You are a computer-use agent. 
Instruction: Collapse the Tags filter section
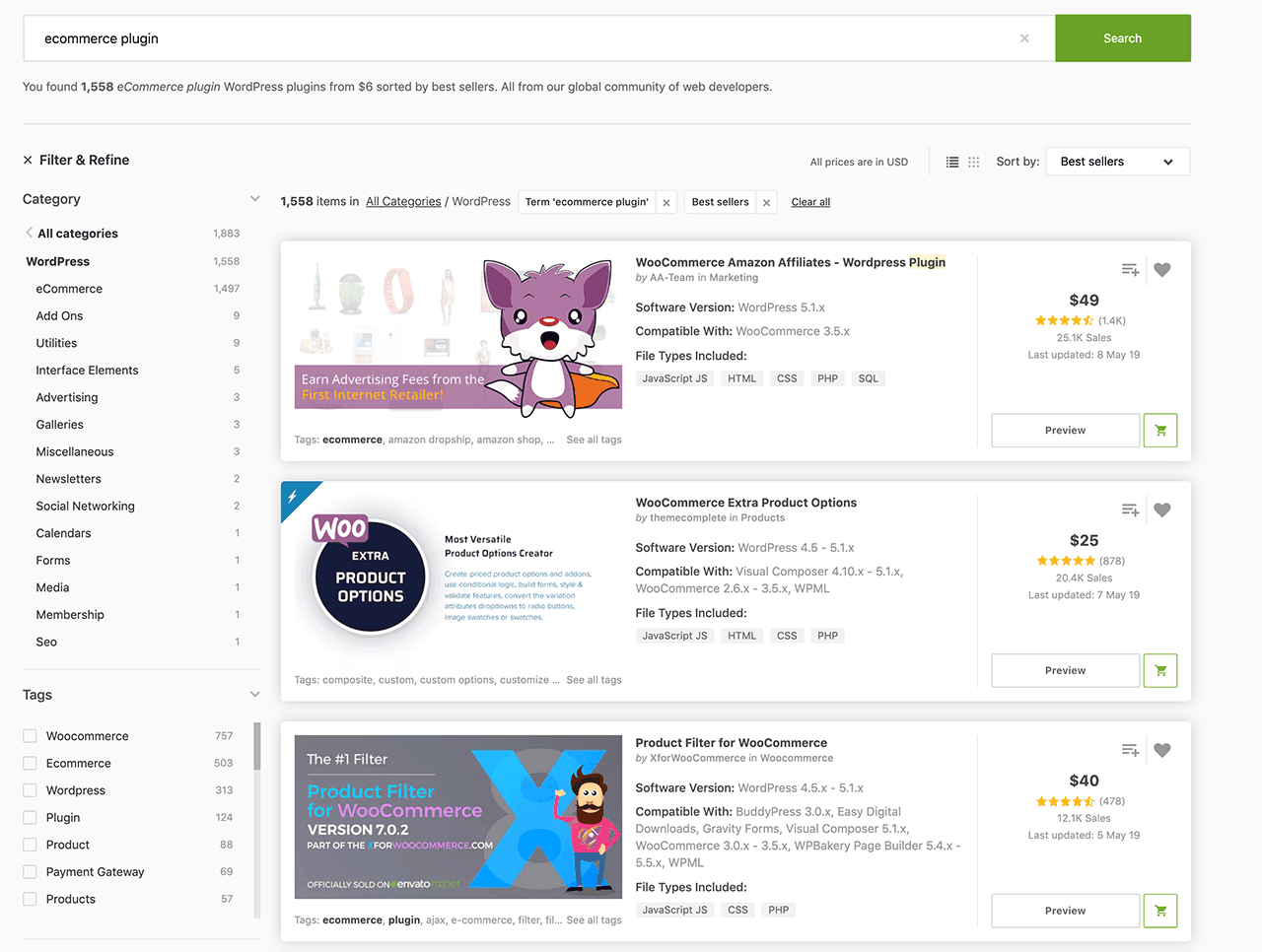pyautogui.click(x=254, y=695)
